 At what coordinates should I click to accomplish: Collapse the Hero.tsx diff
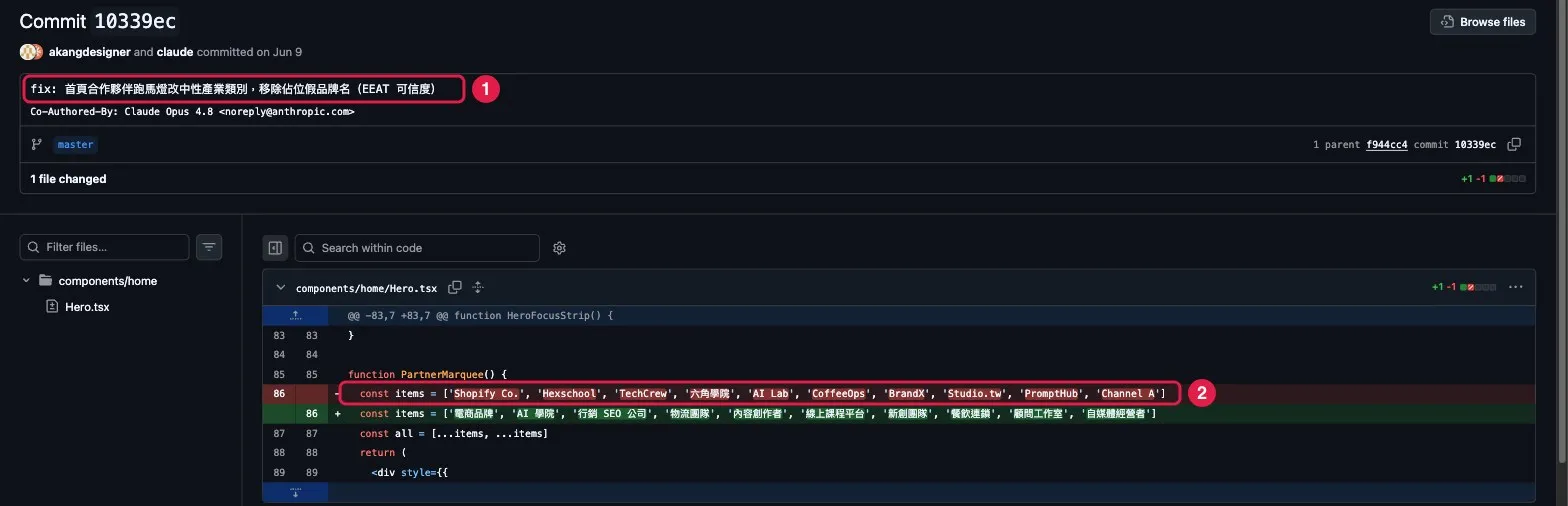(x=280, y=288)
